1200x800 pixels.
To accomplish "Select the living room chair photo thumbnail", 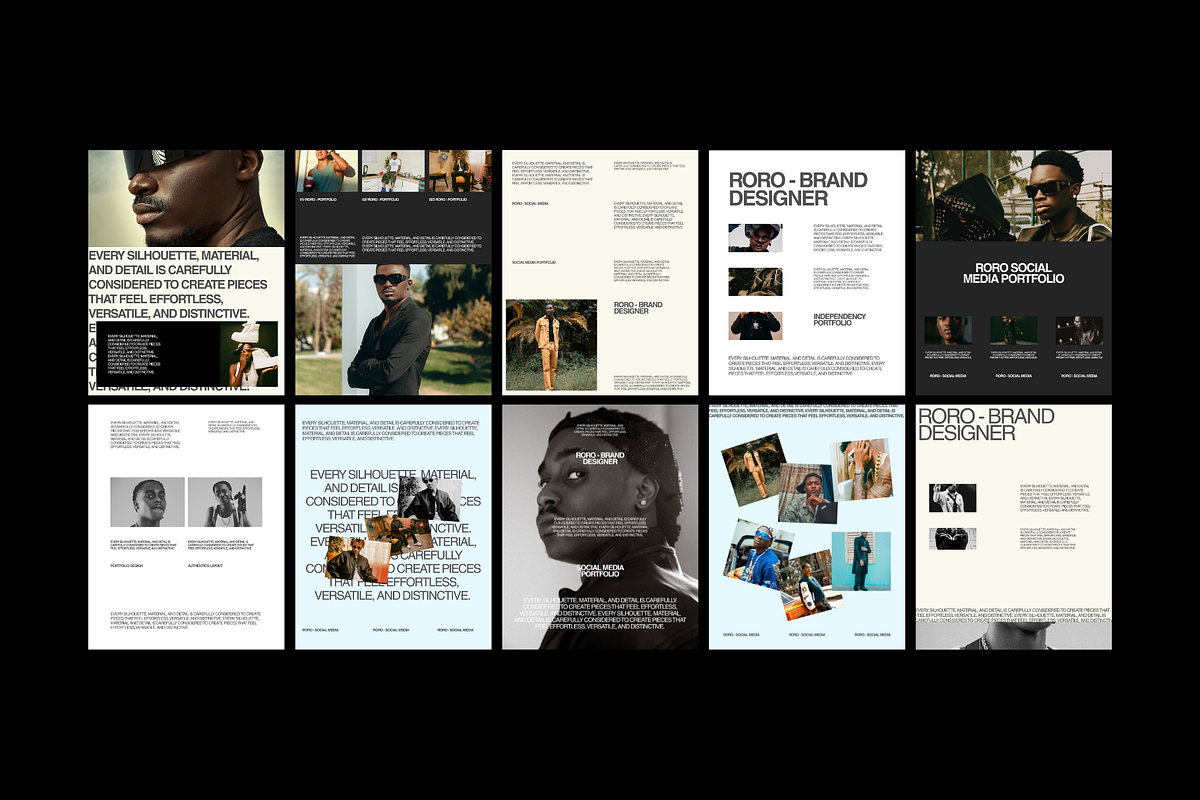I will [460, 171].
